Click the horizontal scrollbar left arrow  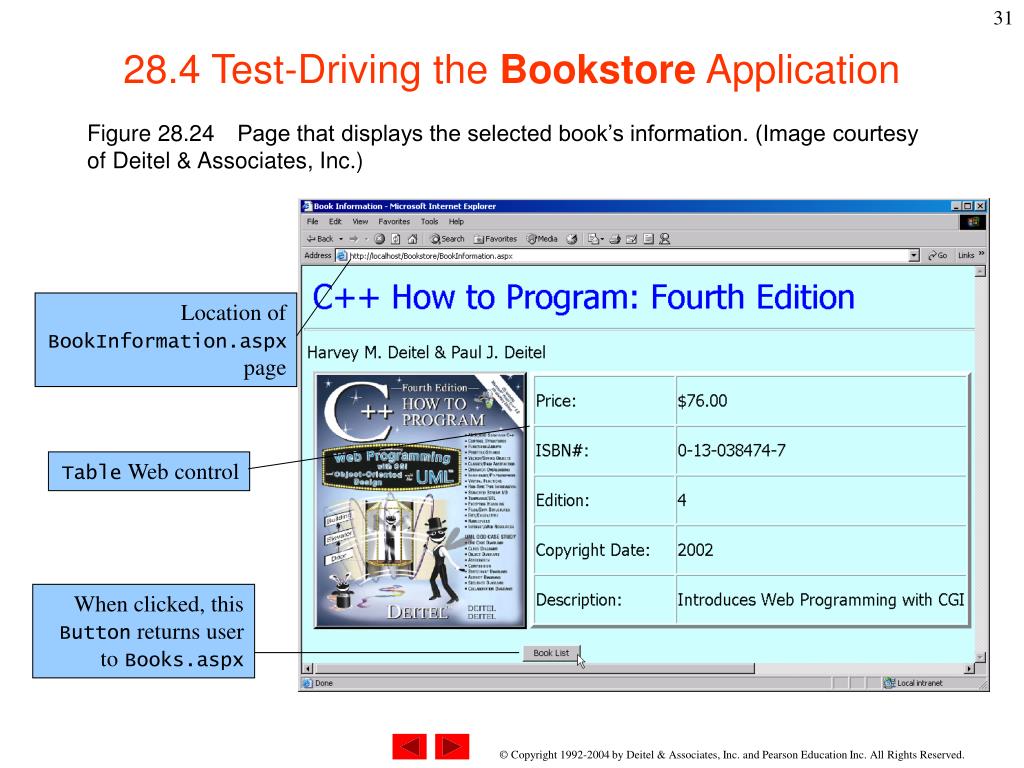click(x=308, y=669)
